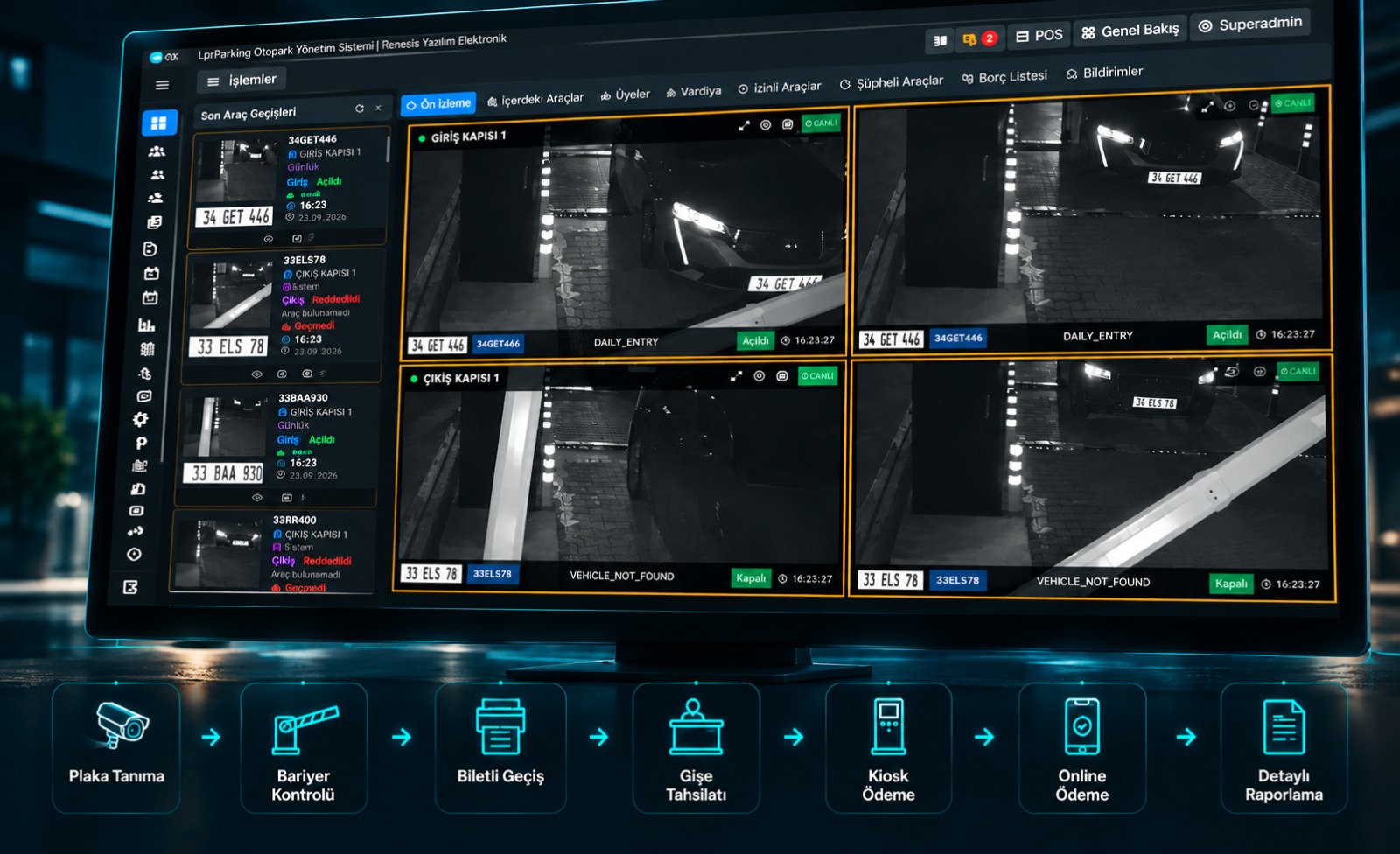Toggle eye icon on the 33BAA930 card
The image size is (1400, 854).
tap(257, 497)
